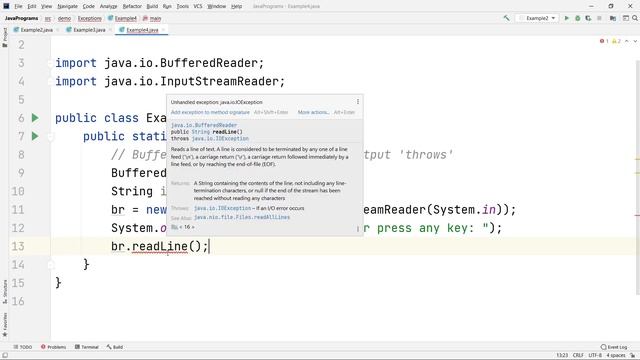The width and height of the screenshot is (640, 360).
Task: Click the Exceptions breadcrumb in navigation bar
Action: click(89, 18)
